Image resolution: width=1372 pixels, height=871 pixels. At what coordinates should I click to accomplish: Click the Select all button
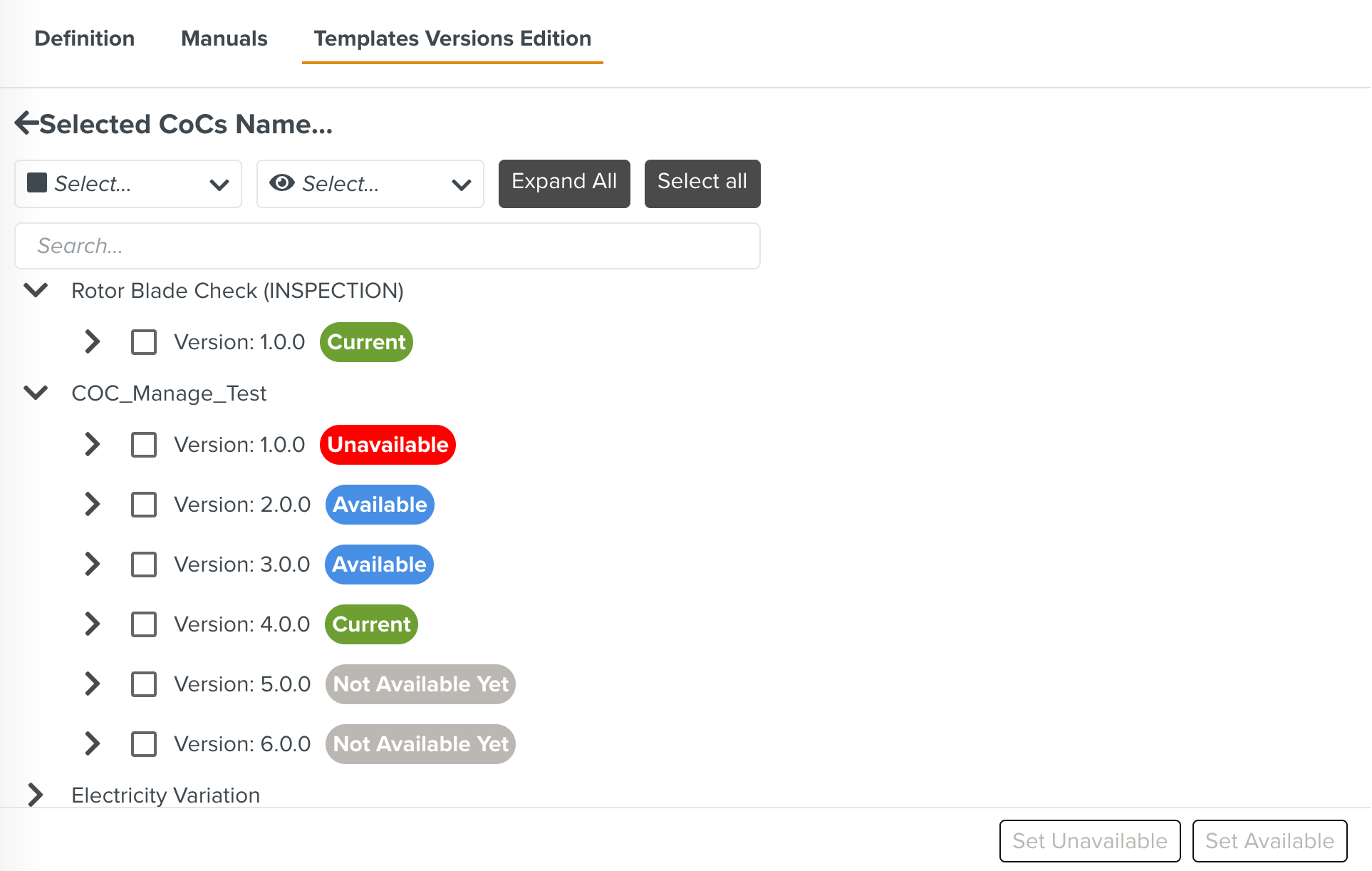point(702,183)
